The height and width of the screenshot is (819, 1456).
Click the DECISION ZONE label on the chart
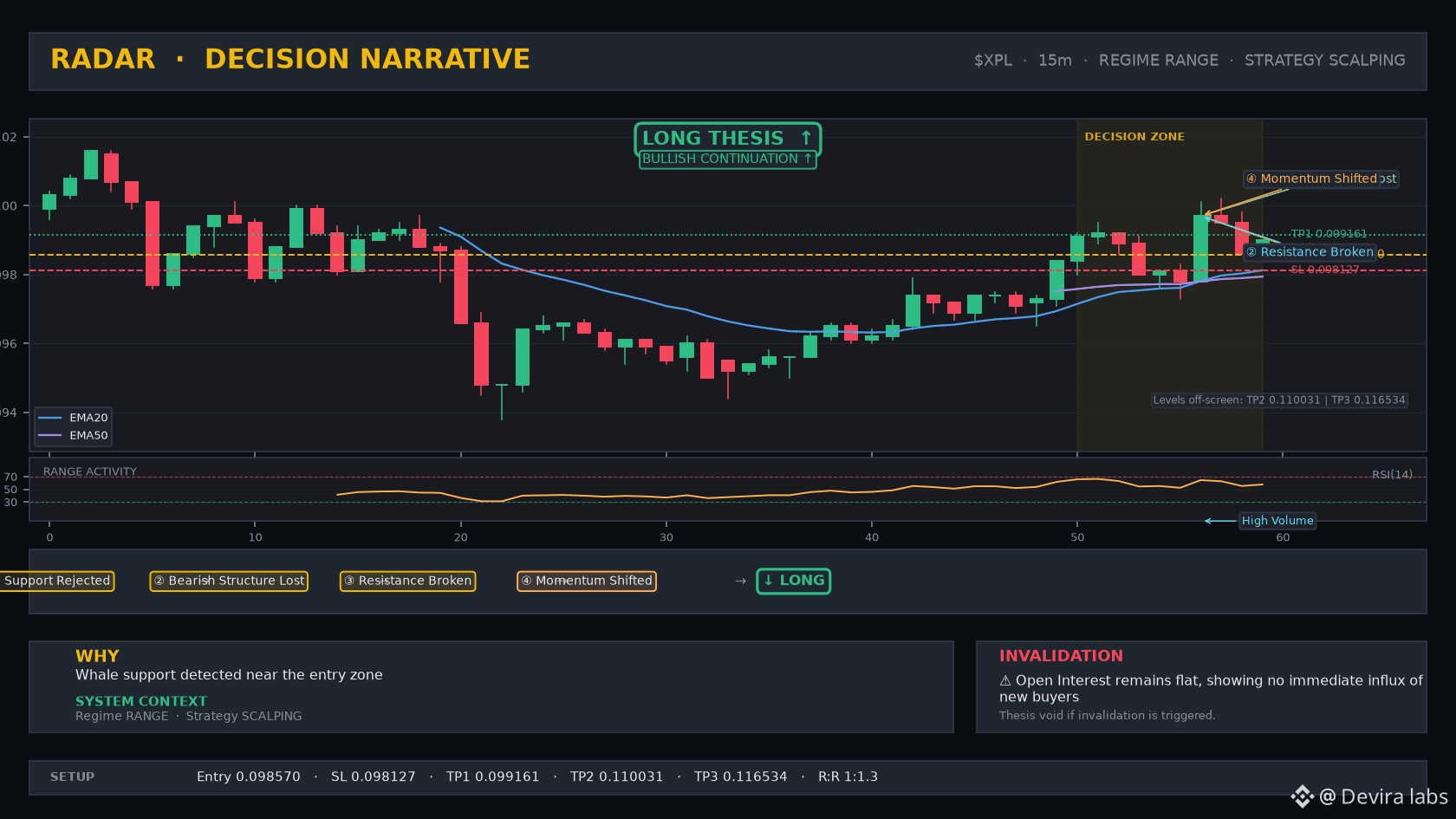[1134, 137]
